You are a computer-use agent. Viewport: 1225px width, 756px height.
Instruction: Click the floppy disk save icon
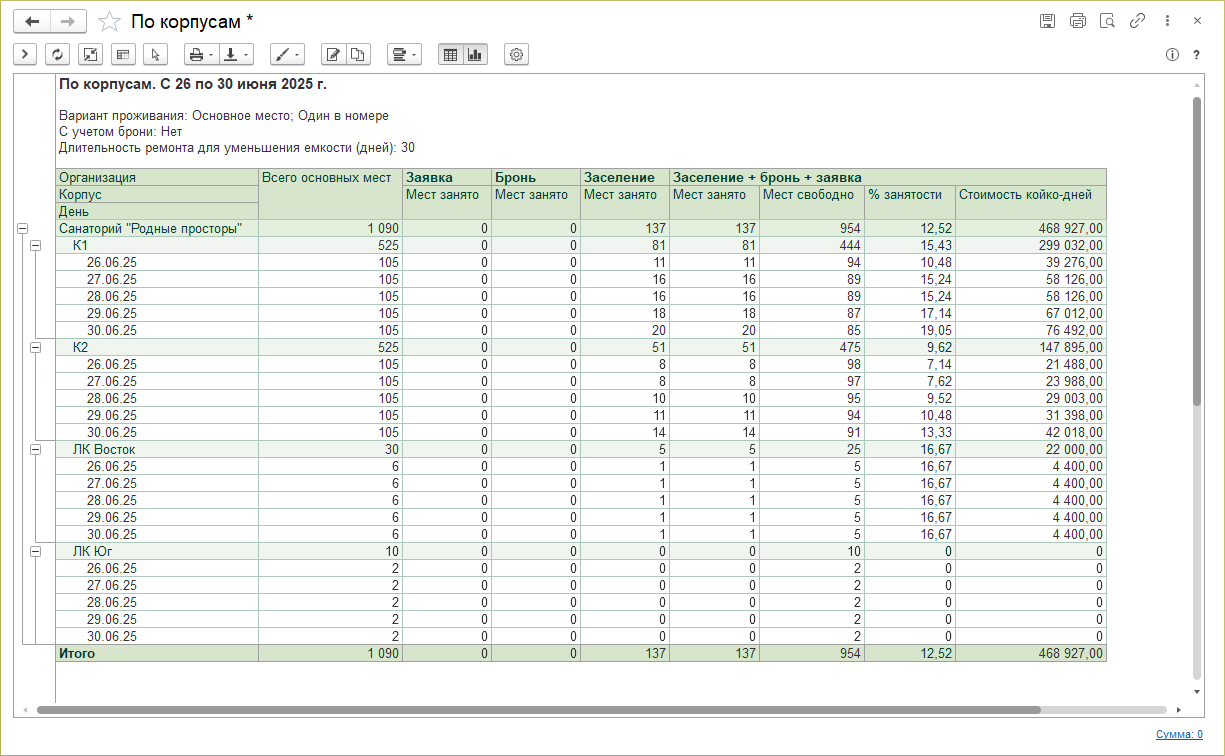click(x=1047, y=21)
